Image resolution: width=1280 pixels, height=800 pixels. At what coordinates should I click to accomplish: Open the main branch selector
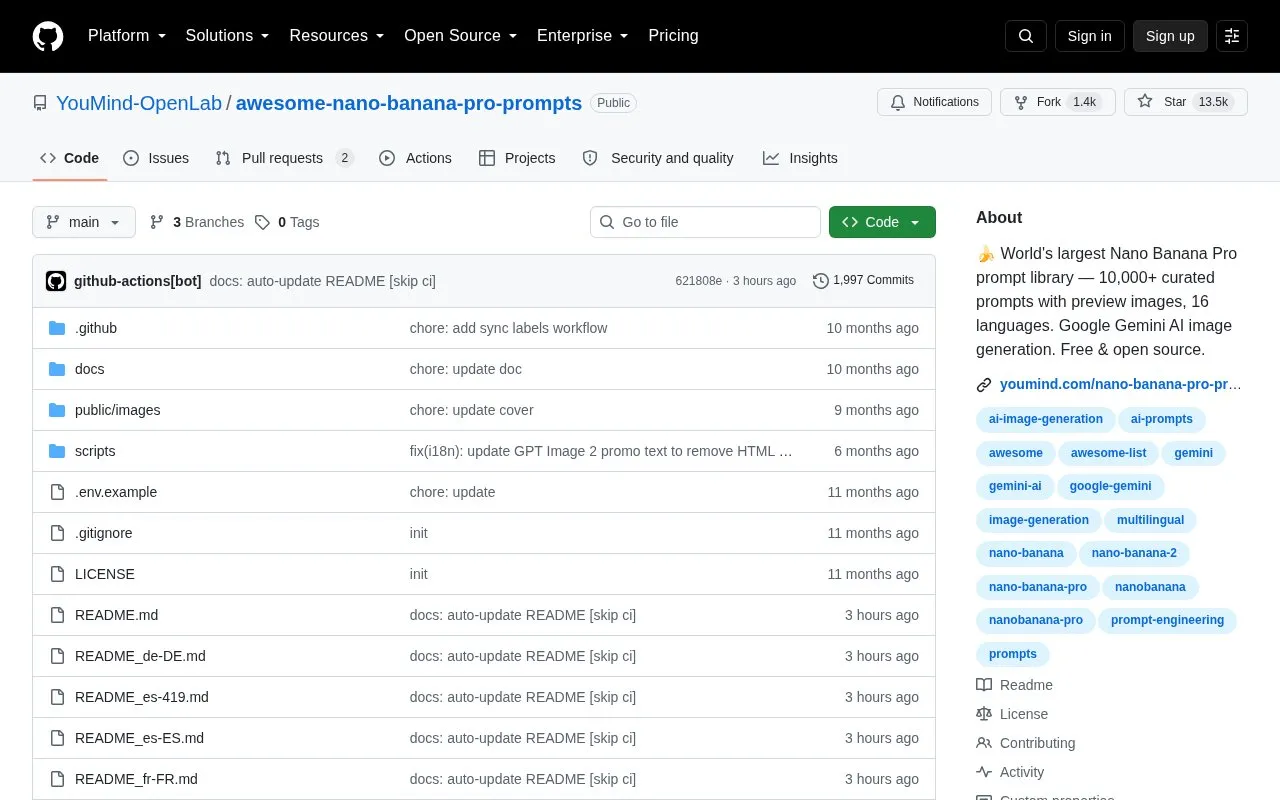pos(84,222)
